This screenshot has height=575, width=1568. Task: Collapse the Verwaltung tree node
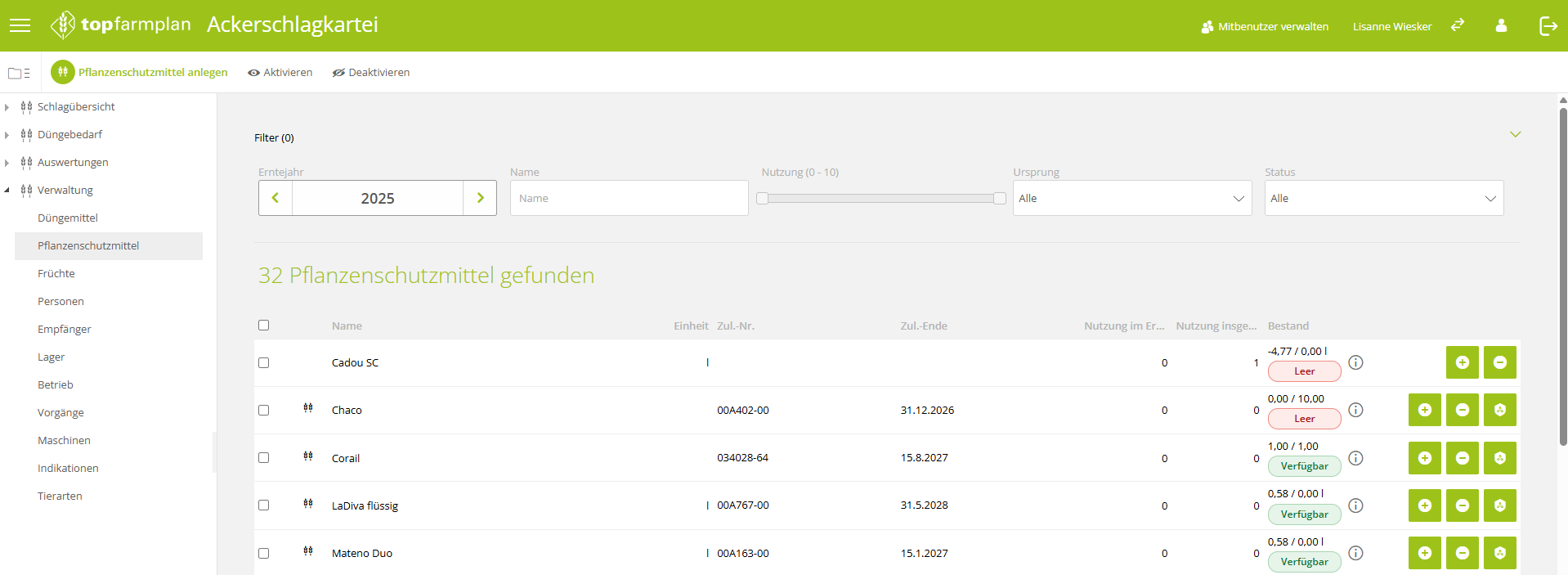point(7,191)
